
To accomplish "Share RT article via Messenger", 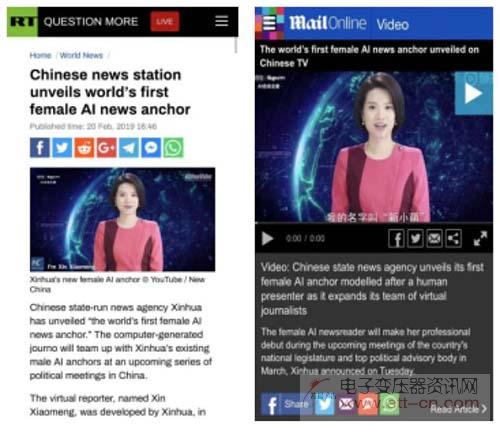I will click(151, 147).
